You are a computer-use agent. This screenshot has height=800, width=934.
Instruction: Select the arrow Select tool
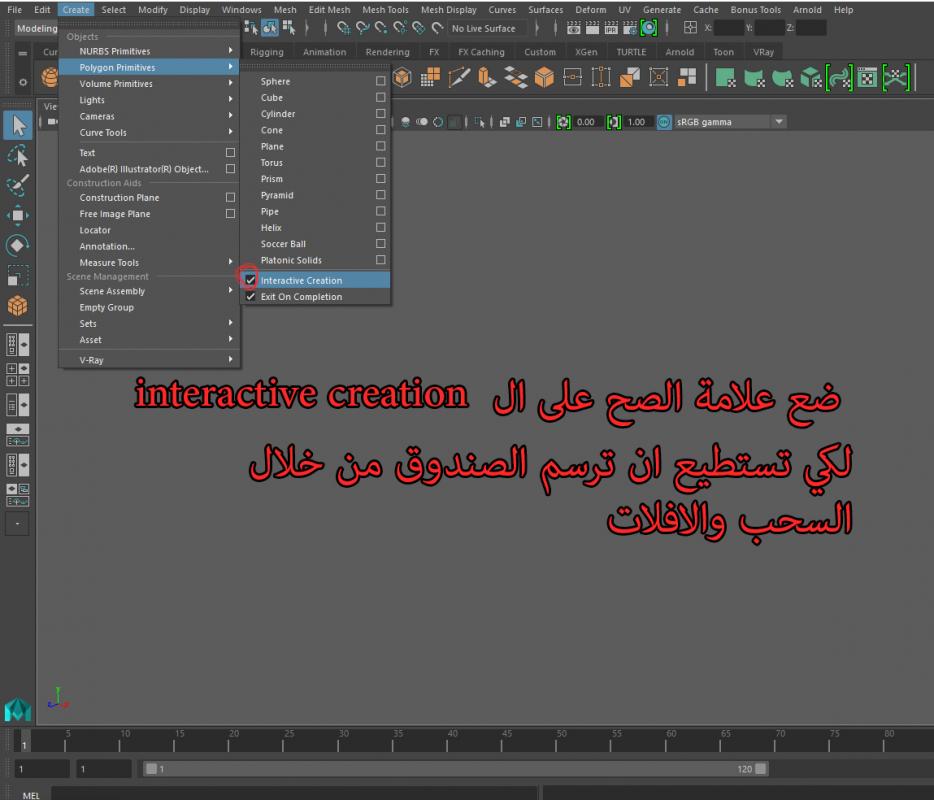click(x=18, y=126)
